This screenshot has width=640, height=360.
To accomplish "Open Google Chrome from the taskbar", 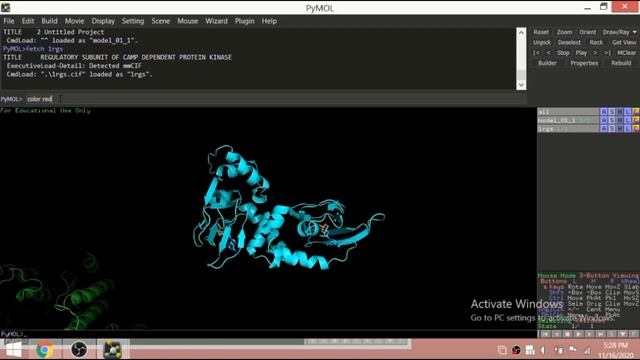I will [45, 350].
